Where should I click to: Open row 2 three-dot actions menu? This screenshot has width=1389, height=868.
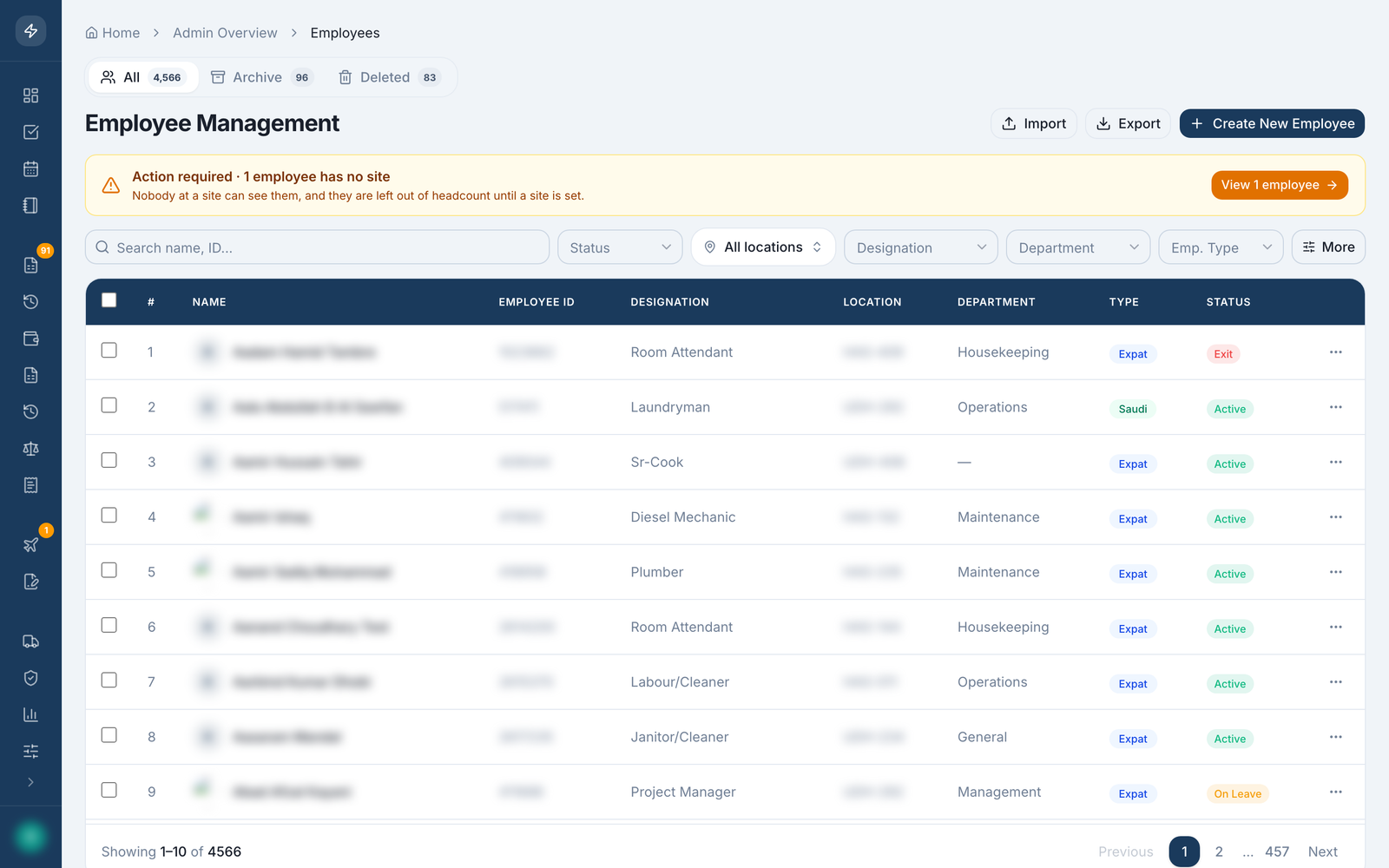point(1335,407)
